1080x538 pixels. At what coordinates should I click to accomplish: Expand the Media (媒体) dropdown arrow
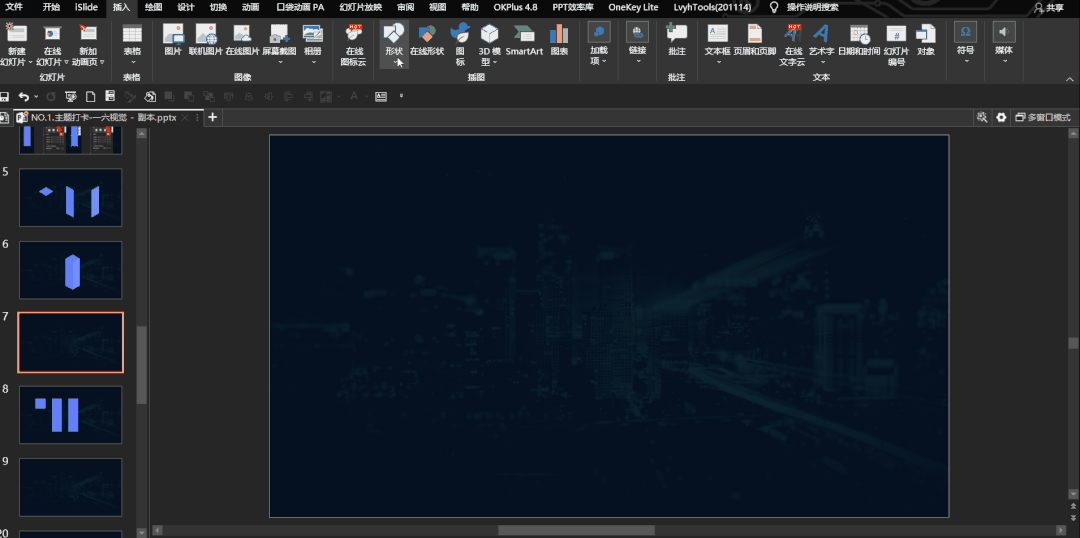coord(1004,62)
